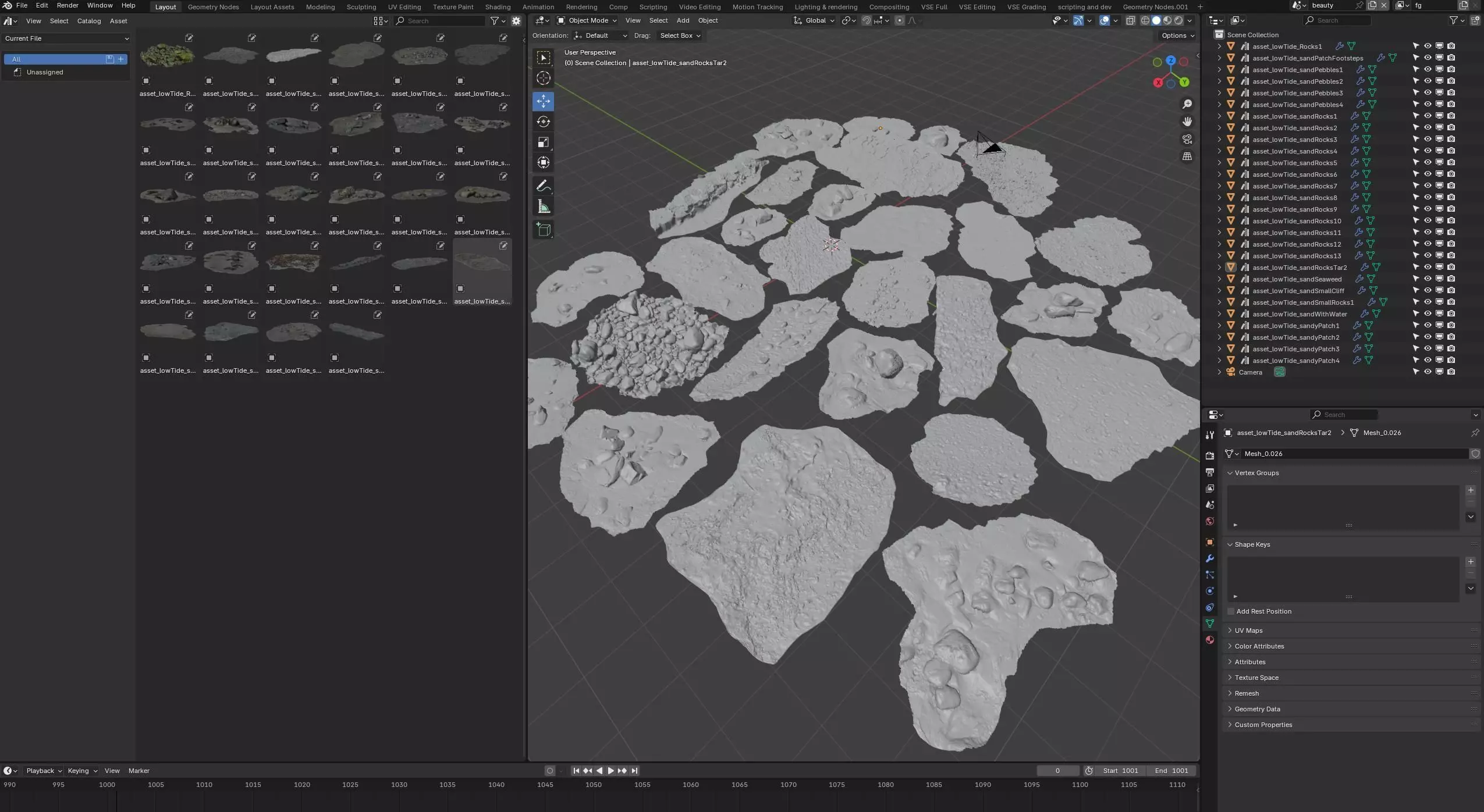The width and height of the screenshot is (1484, 812).
Task: Select the Scale tool in the viewport toolbar
Action: click(543, 143)
